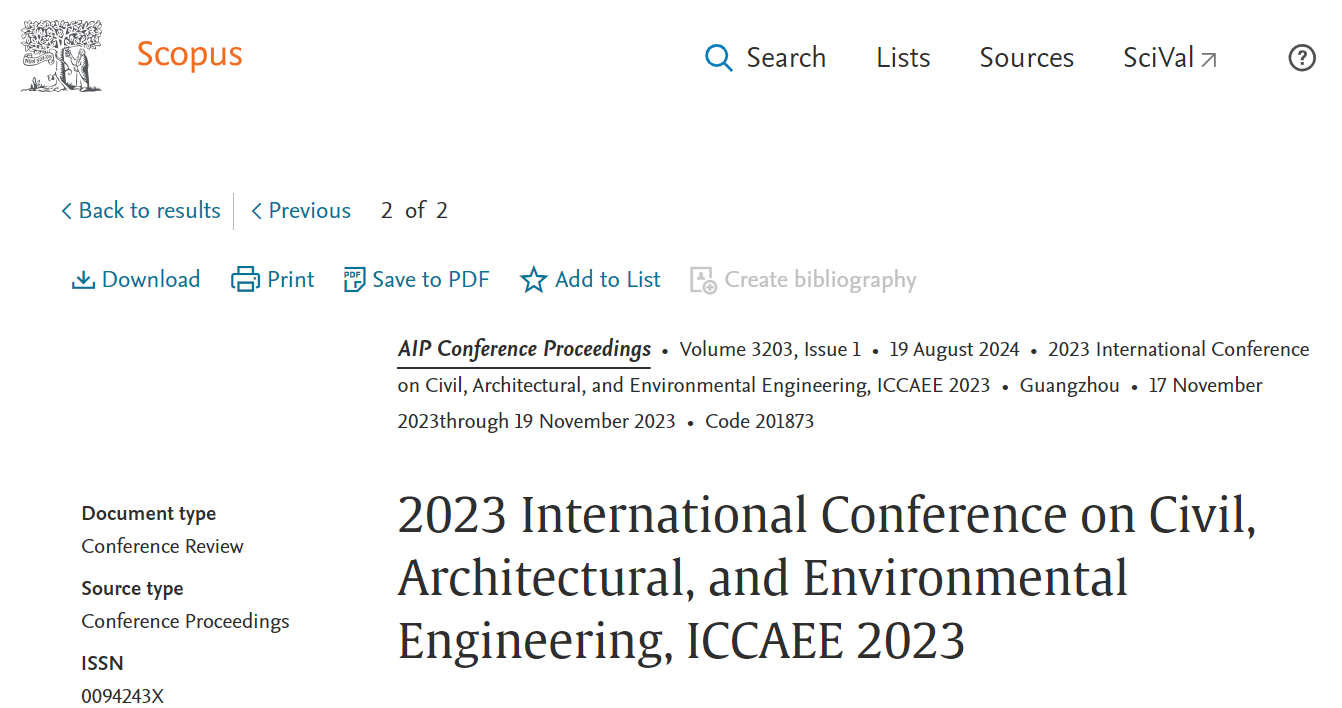The height and width of the screenshot is (708, 1342).
Task: Return with Back to results link
Action: (x=140, y=211)
